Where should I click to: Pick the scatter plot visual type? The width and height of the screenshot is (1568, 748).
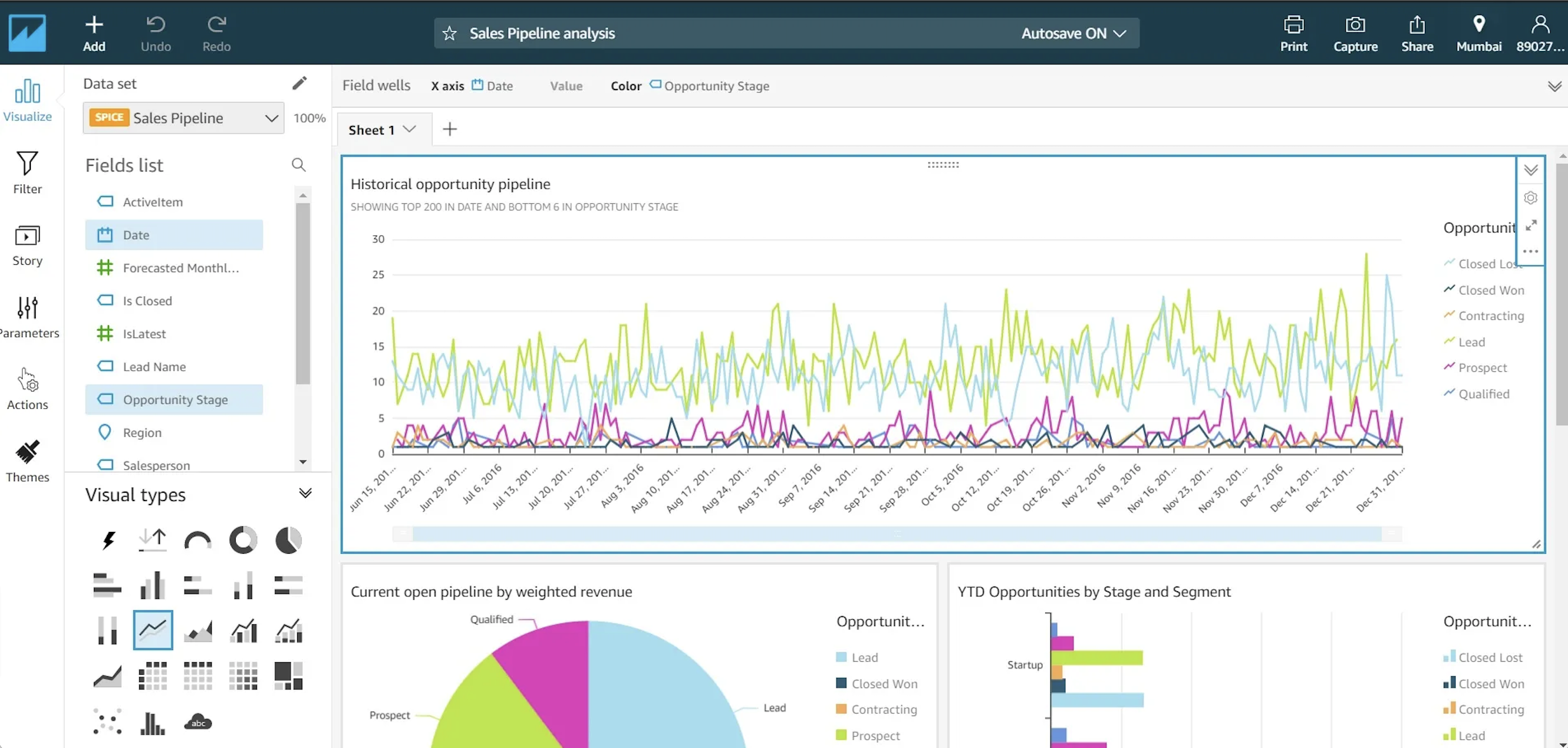pos(107,722)
